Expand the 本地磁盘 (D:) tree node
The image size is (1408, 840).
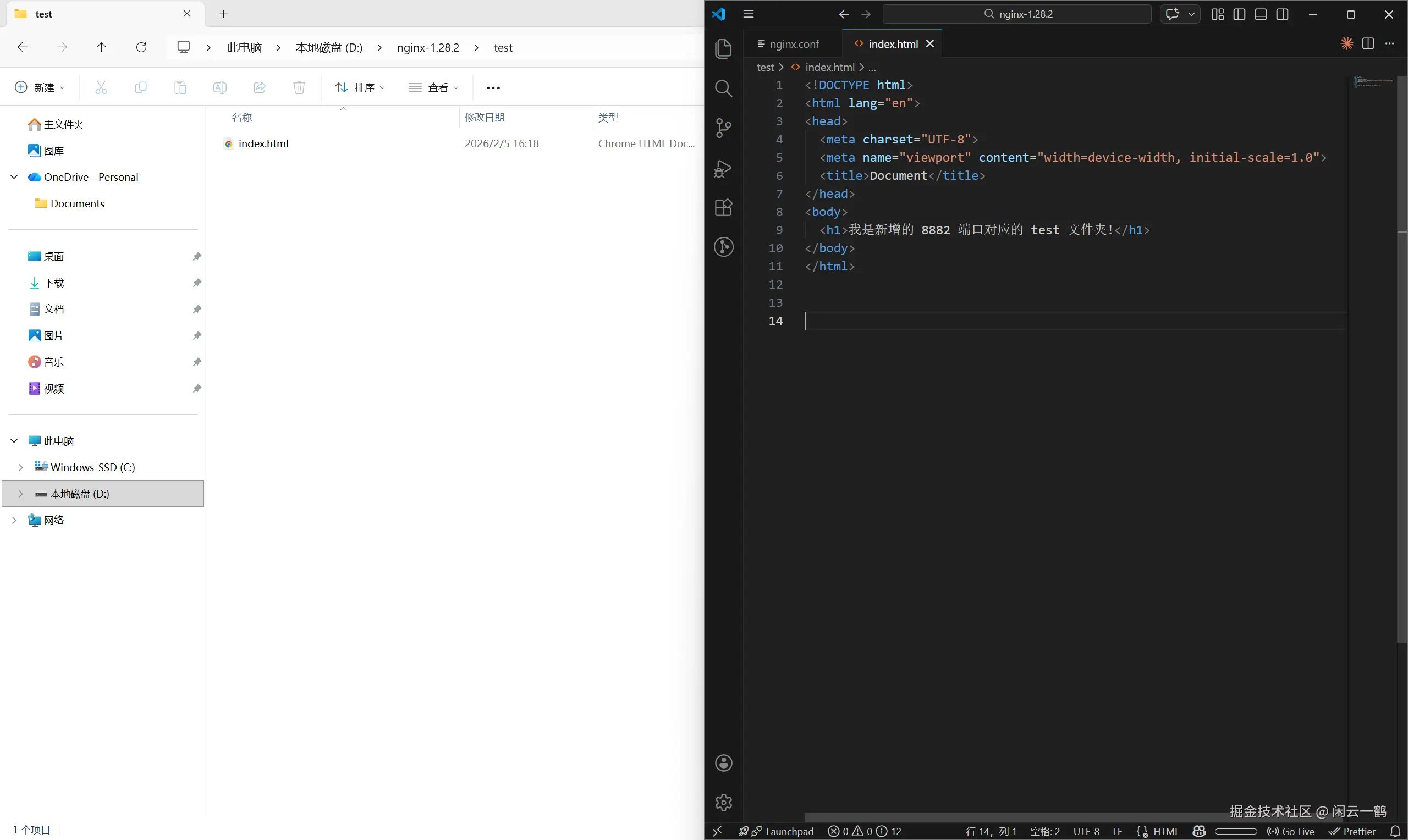21,494
